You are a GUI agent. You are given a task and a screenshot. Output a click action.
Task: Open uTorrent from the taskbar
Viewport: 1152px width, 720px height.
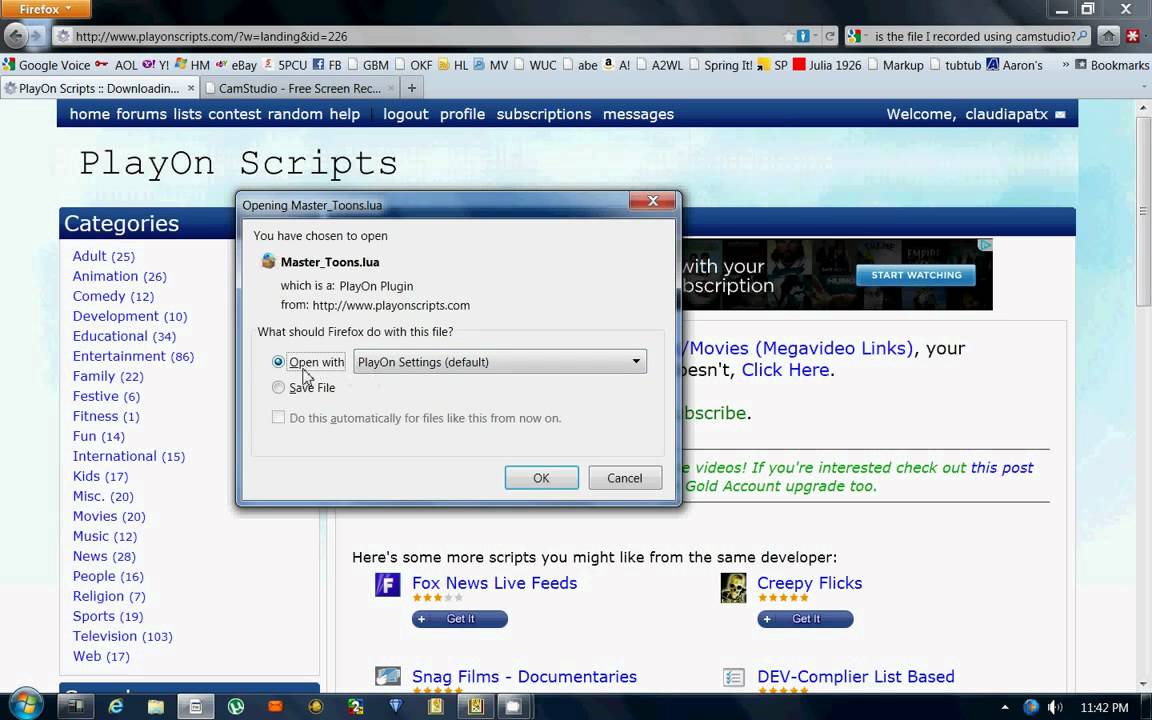tap(236, 707)
